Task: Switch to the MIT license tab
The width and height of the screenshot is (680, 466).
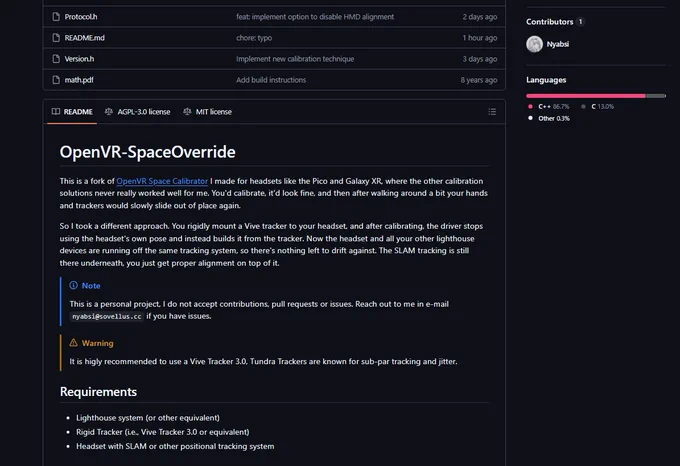Action: coord(207,112)
